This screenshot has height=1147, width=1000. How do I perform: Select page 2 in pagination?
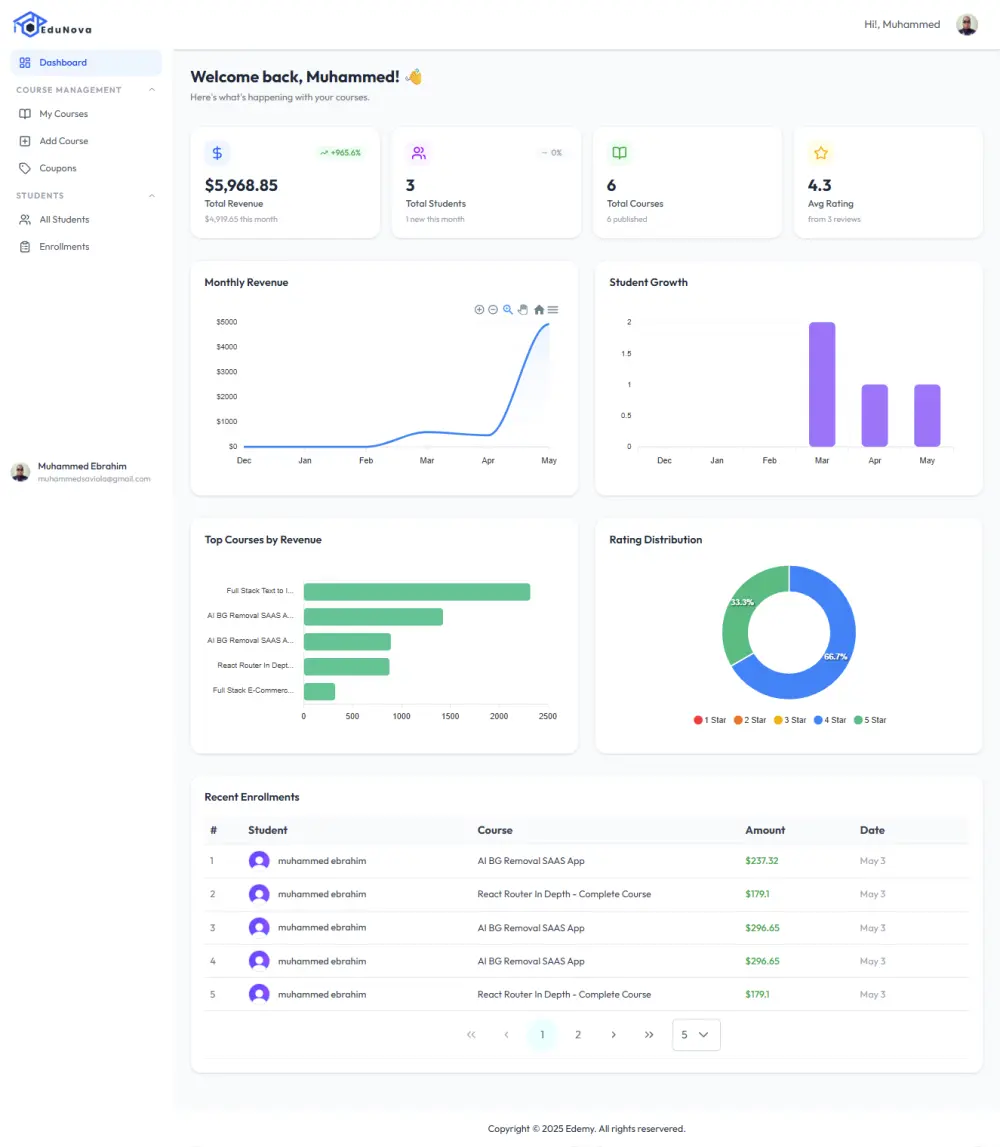coord(578,1034)
